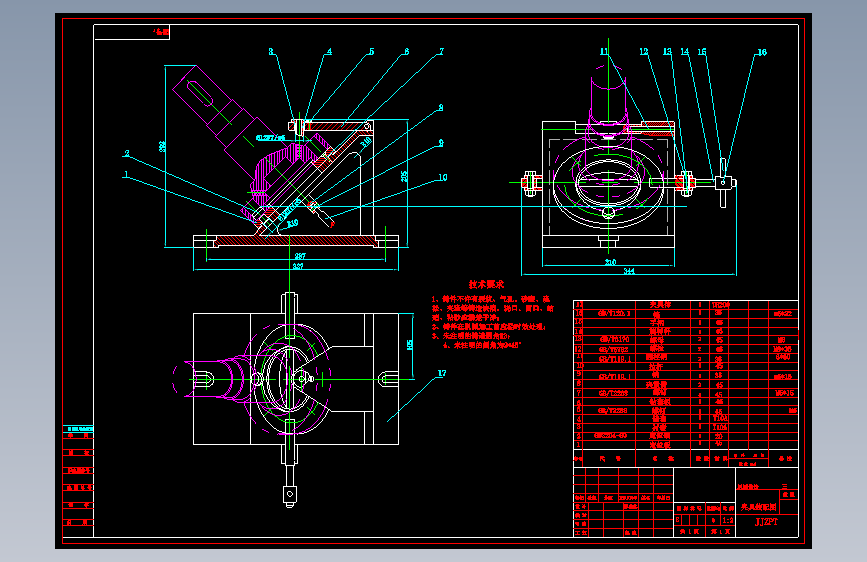The height and width of the screenshot is (562, 867).
Task: Select balloon label 9 right of front view
Action: (x=441, y=143)
